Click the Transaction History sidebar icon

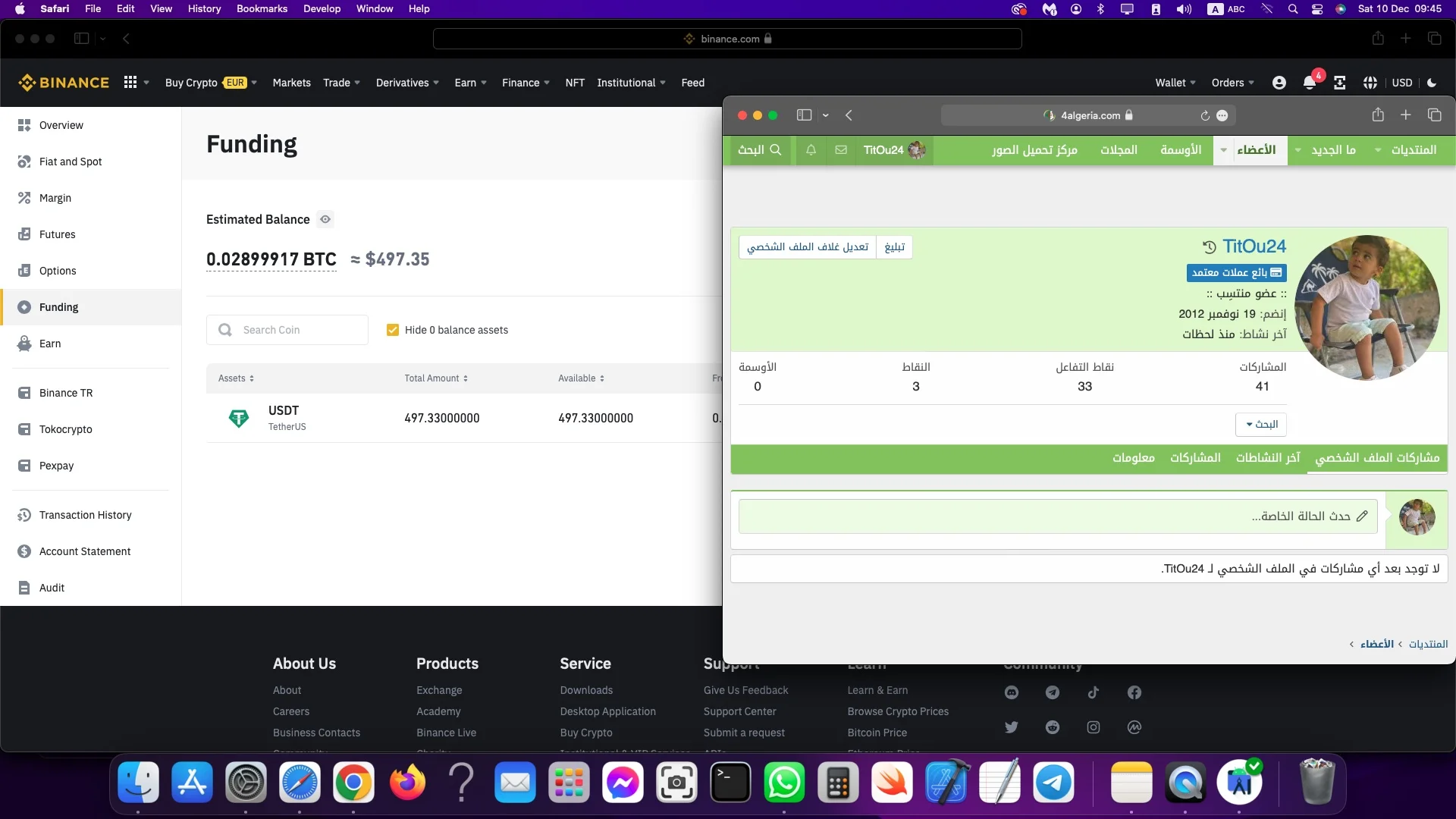click(x=24, y=515)
